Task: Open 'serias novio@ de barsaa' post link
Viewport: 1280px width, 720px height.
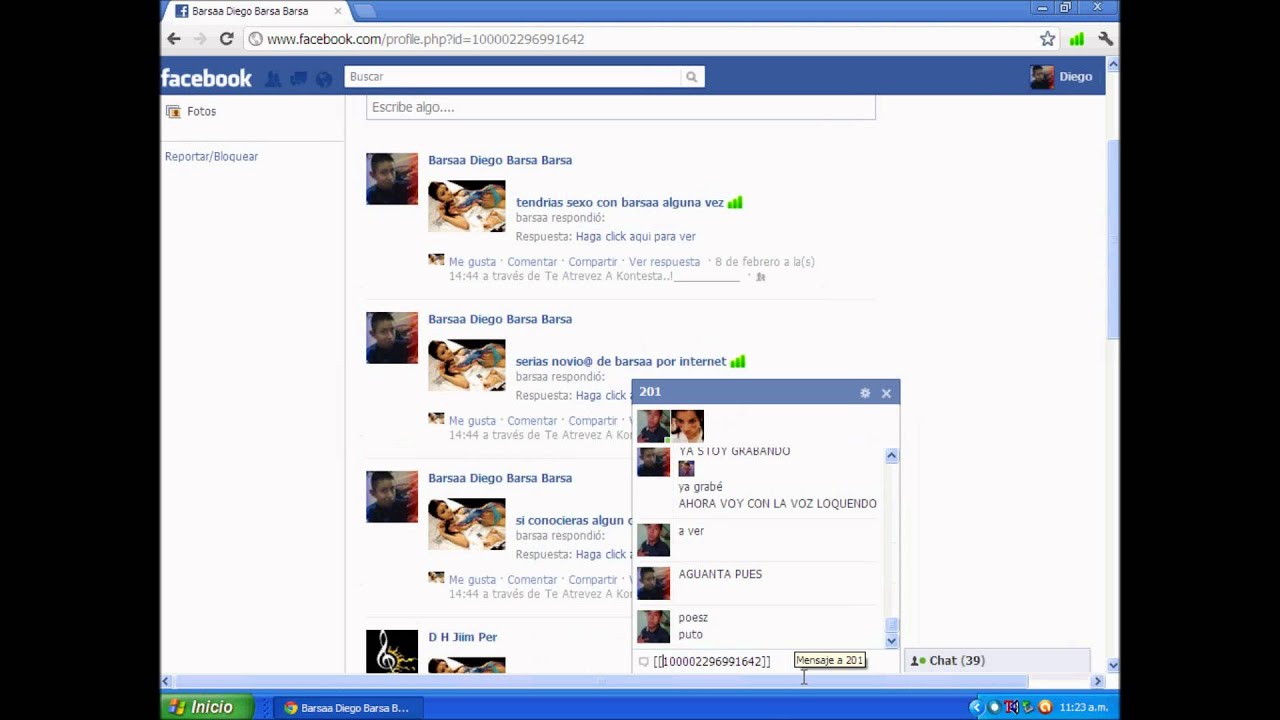Action: (621, 361)
